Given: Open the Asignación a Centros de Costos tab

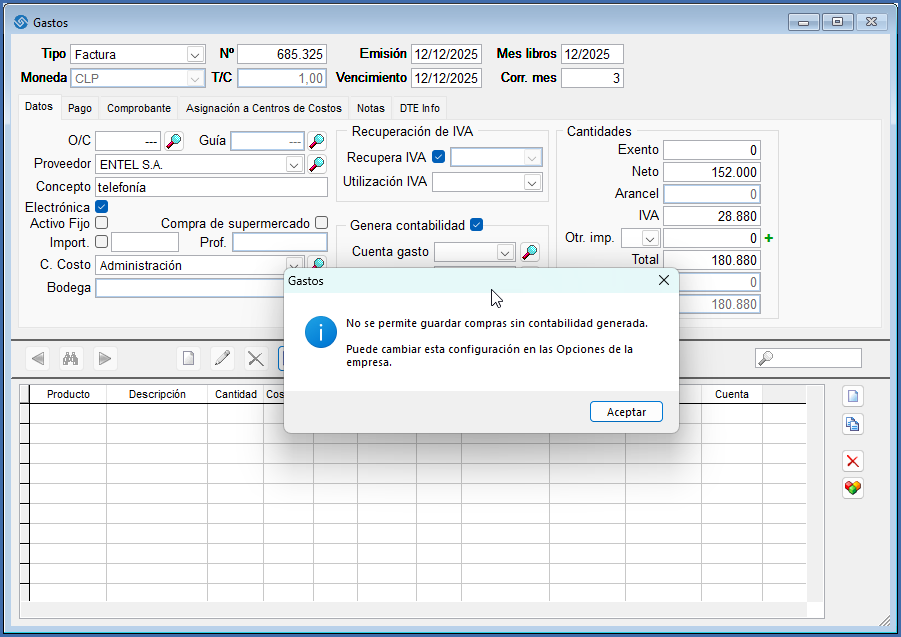Looking at the screenshot, I should pos(264,108).
